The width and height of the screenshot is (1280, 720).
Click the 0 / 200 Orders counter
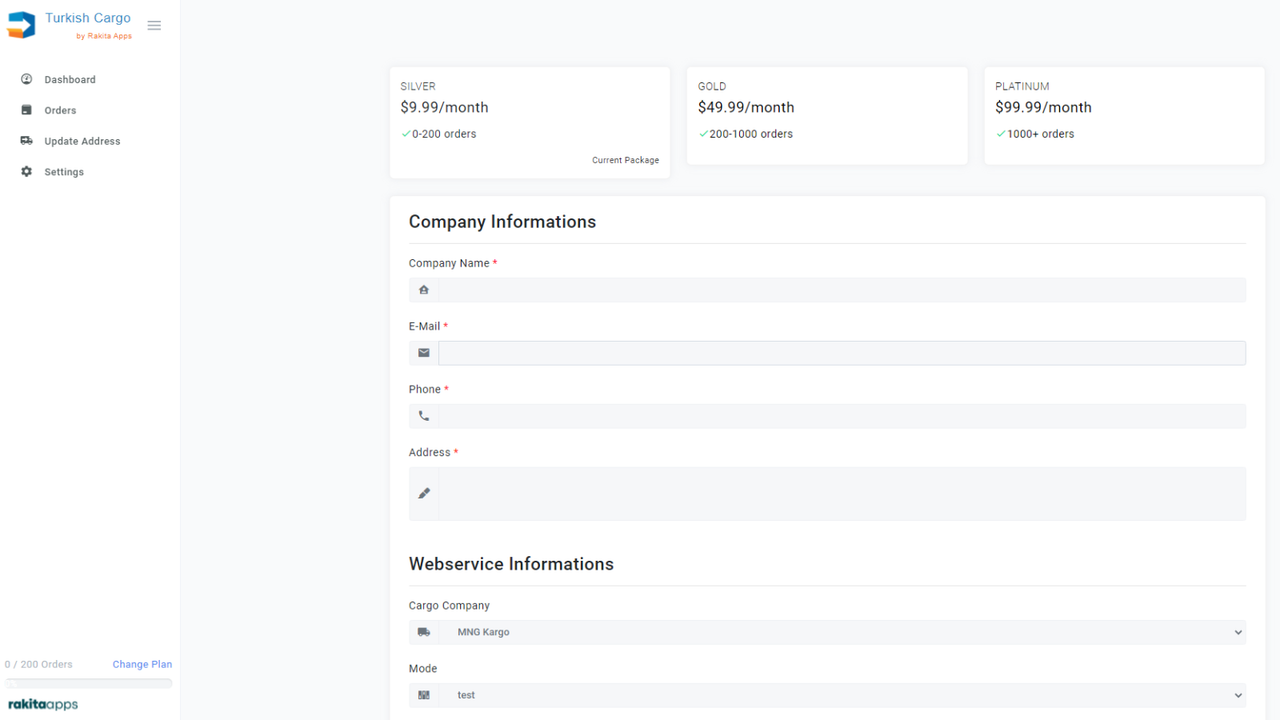click(39, 664)
